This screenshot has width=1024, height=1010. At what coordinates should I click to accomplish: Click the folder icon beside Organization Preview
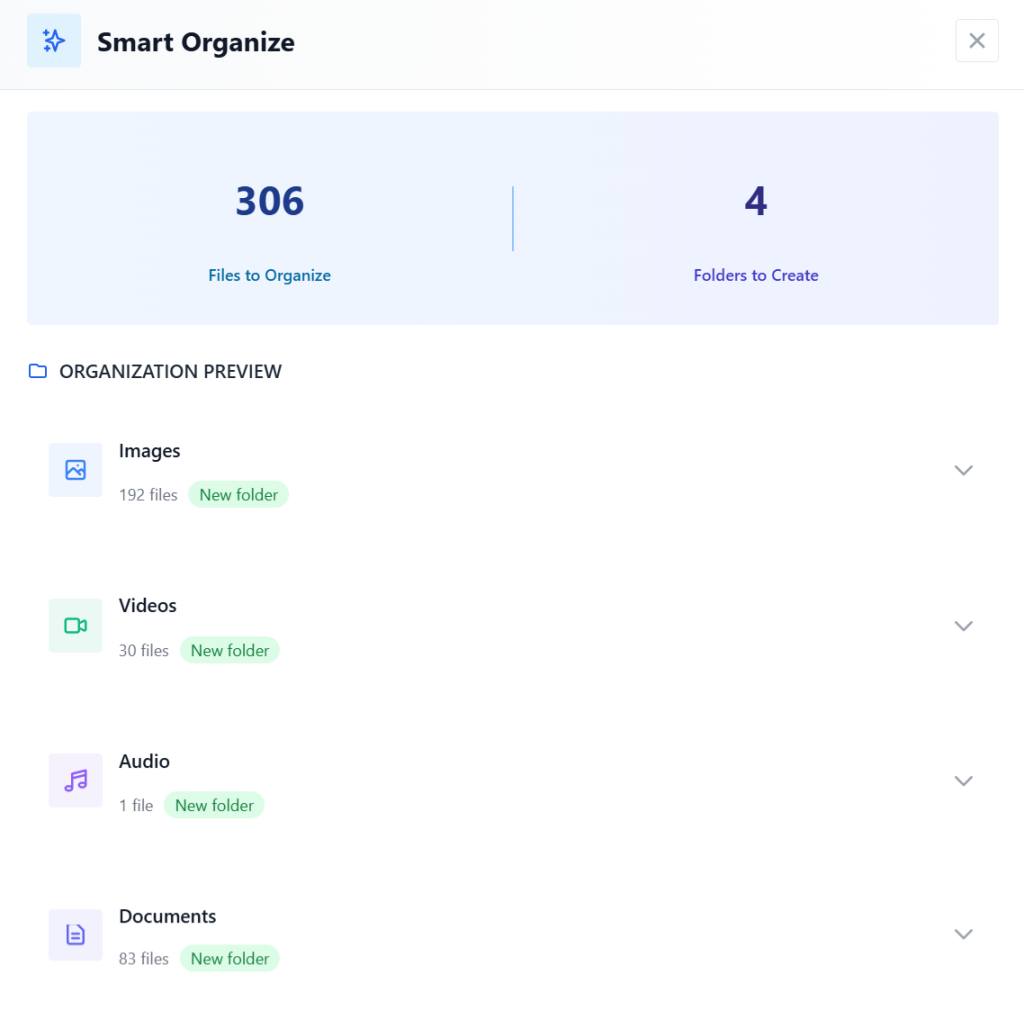[x=38, y=372]
